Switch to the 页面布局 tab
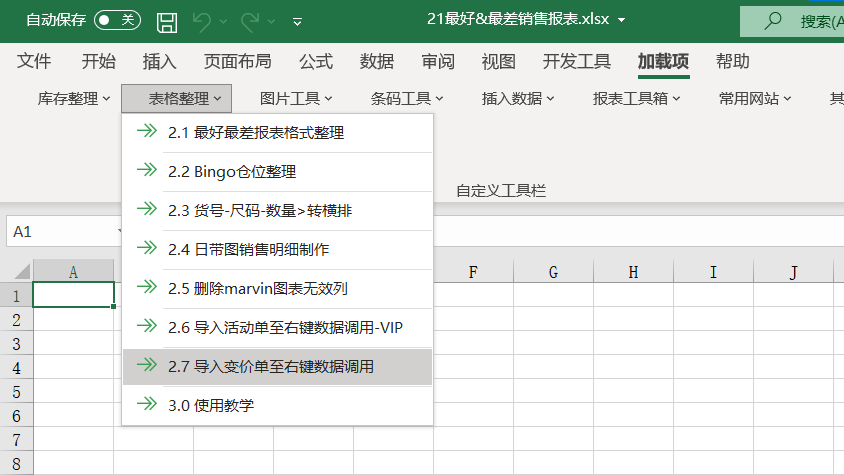This screenshot has width=844, height=475. tap(237, 61)
